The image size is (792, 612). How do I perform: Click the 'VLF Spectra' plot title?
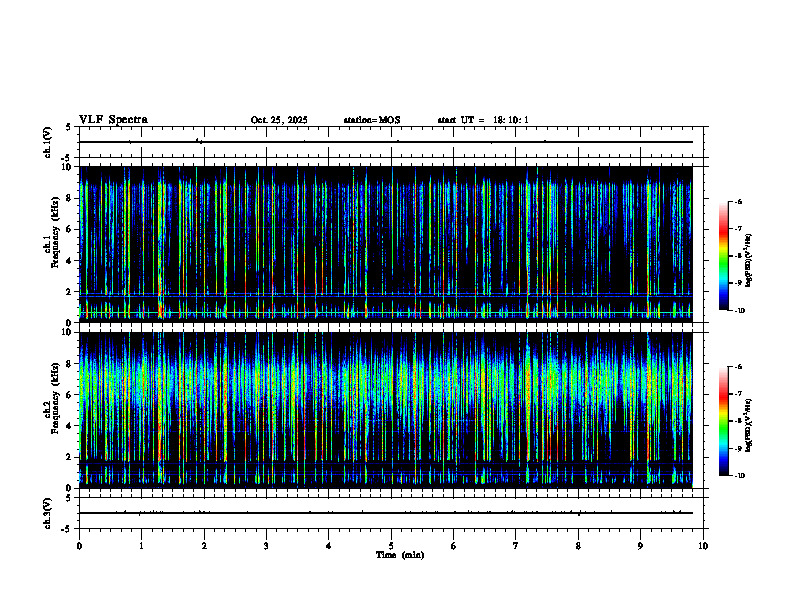click(113, 120)
